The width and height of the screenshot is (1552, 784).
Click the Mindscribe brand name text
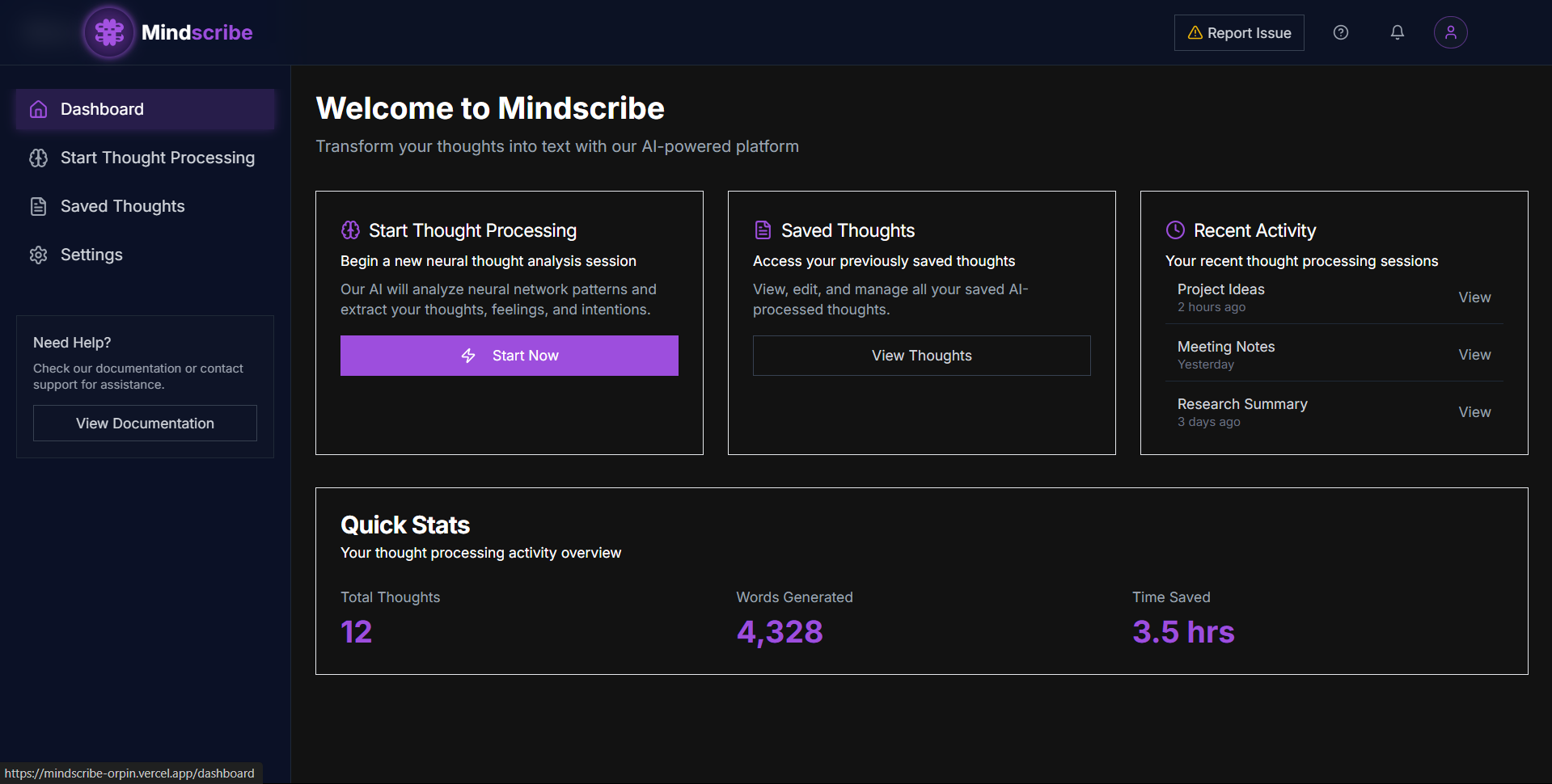197,32
